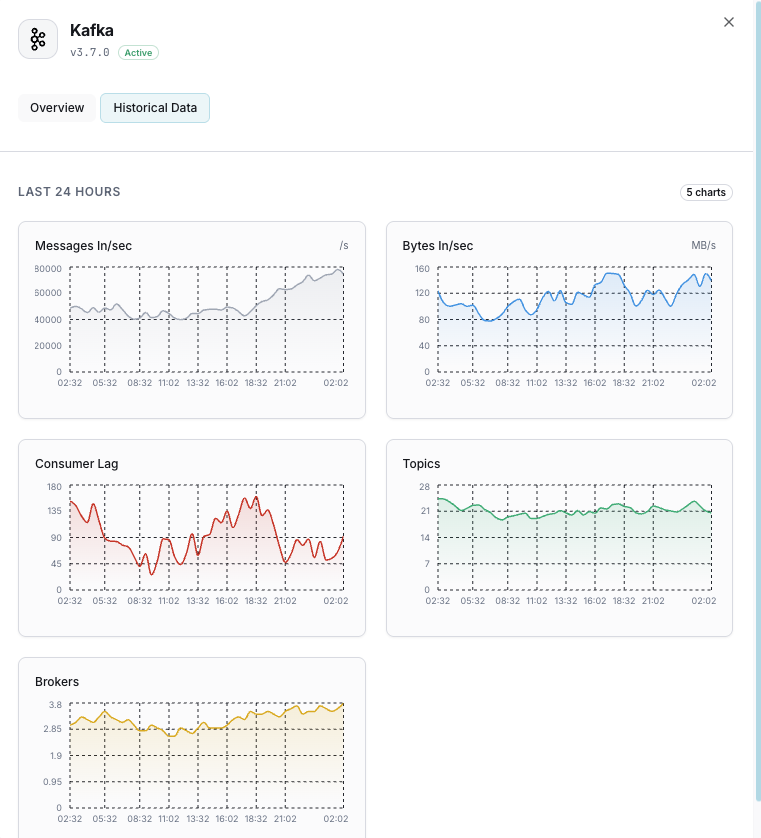Switch to the Overview tab

57,107
